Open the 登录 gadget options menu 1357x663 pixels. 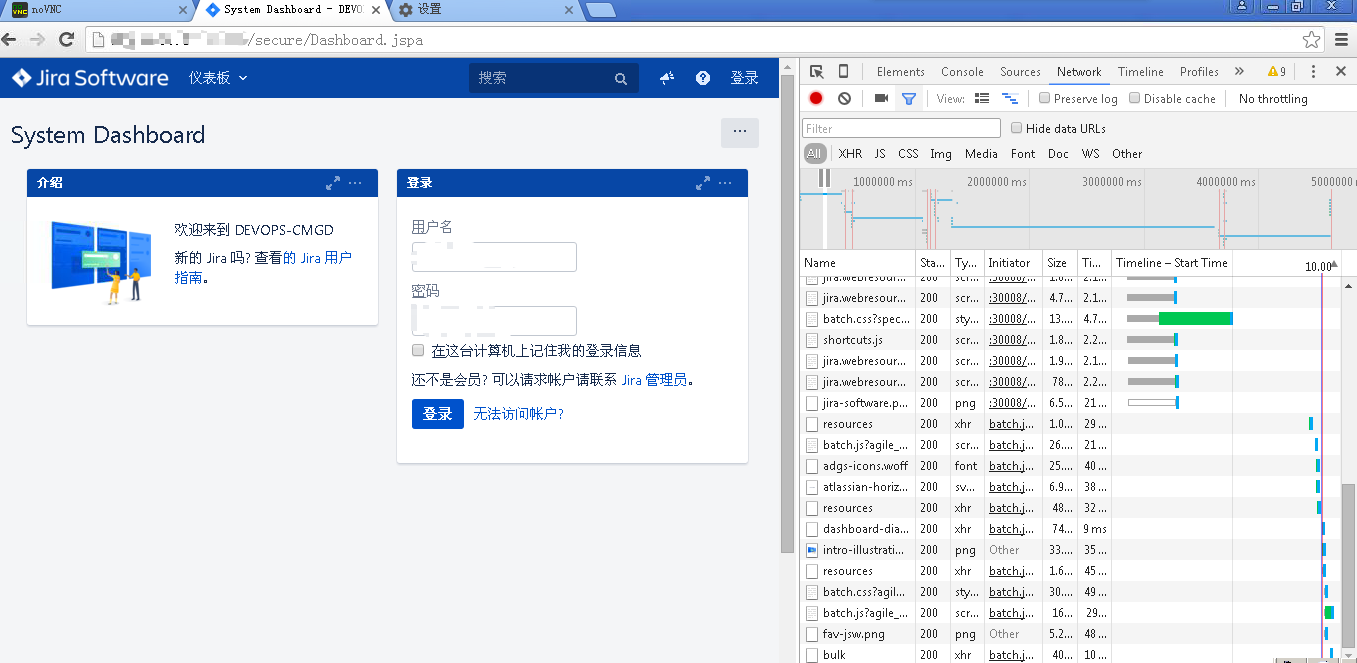point(725,183)
